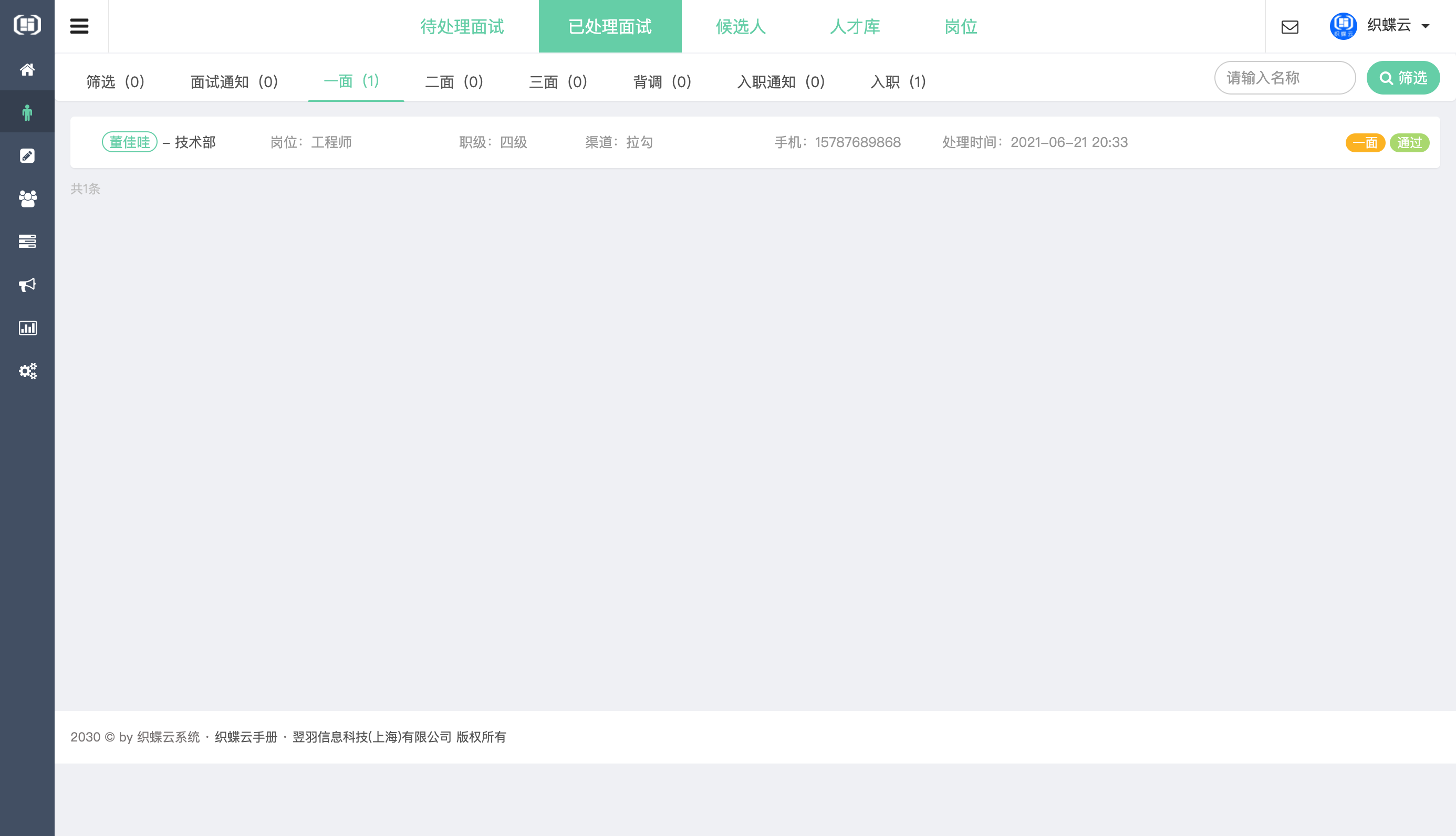
Task: Open the bar chart statistics icon
Action: (27, 328)
